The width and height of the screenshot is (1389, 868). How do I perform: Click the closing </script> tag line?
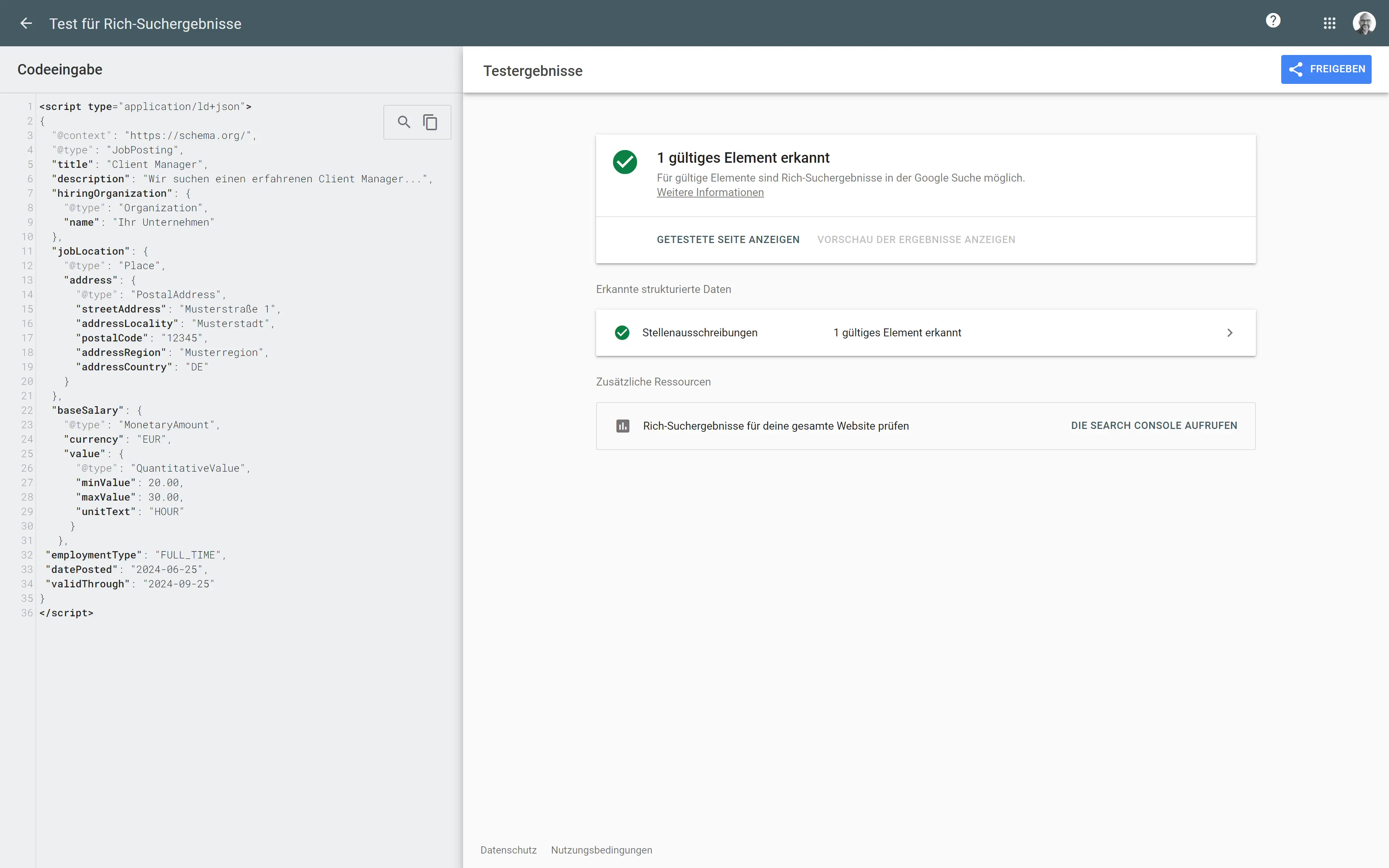66,613
